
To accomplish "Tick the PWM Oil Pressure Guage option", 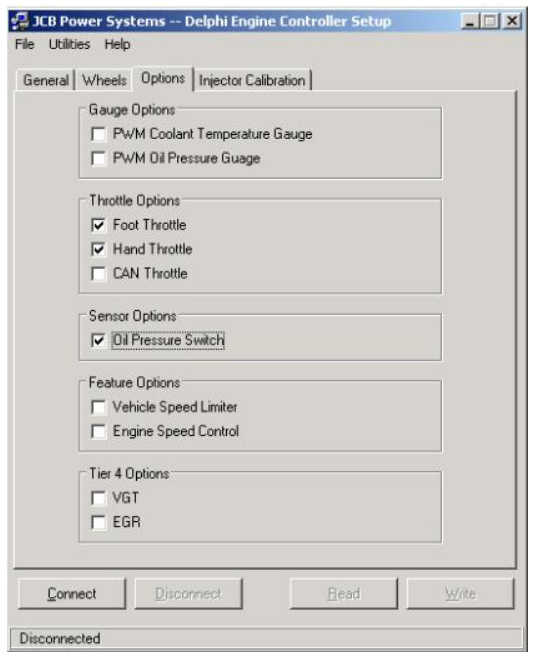I will point(98,159).
